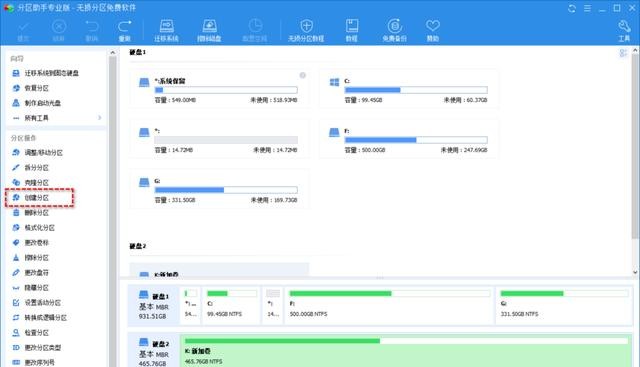
Task: Click the 擦除磁盘 toolbar icon
Action: (209, 26)
